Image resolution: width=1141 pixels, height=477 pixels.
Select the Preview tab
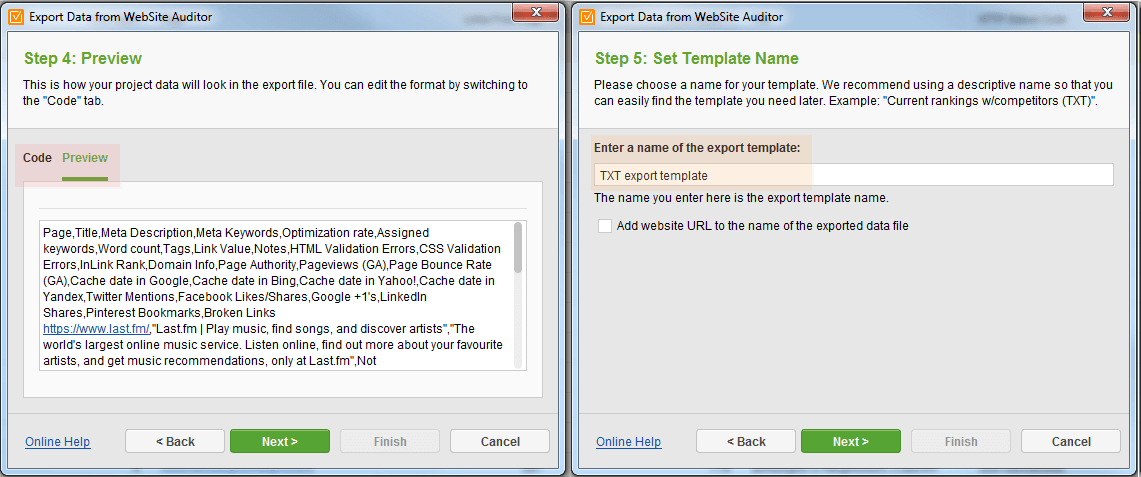(x=85, y=158)
